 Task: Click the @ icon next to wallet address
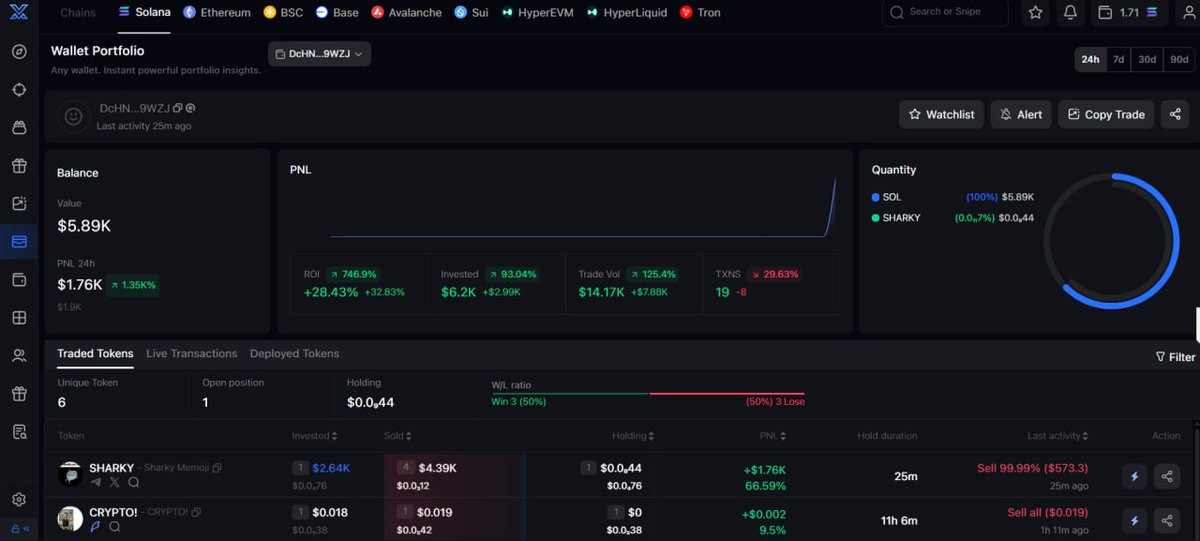(190, 108)
